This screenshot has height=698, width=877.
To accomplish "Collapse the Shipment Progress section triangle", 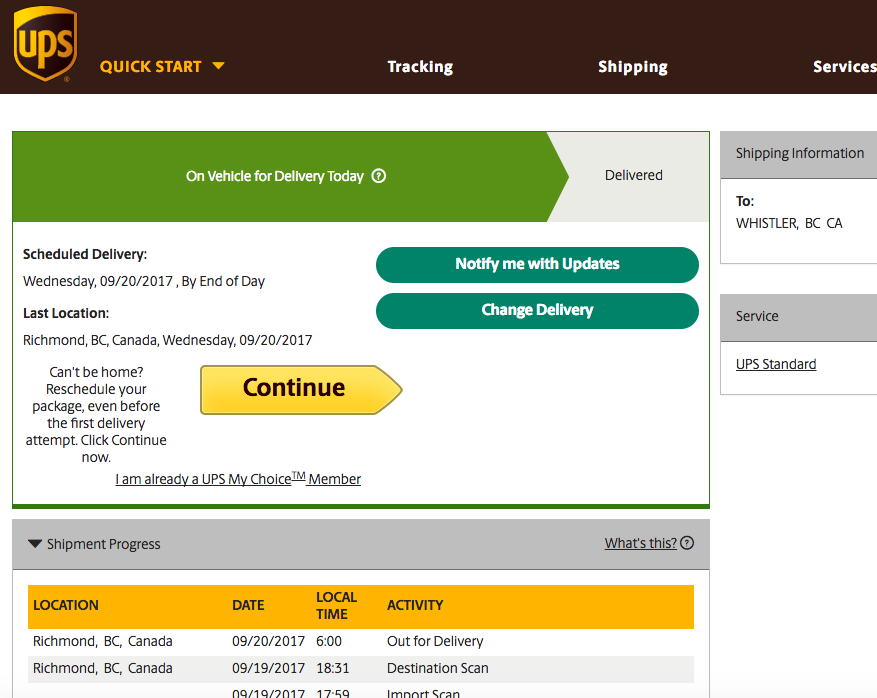I will (x=35, y=544).
